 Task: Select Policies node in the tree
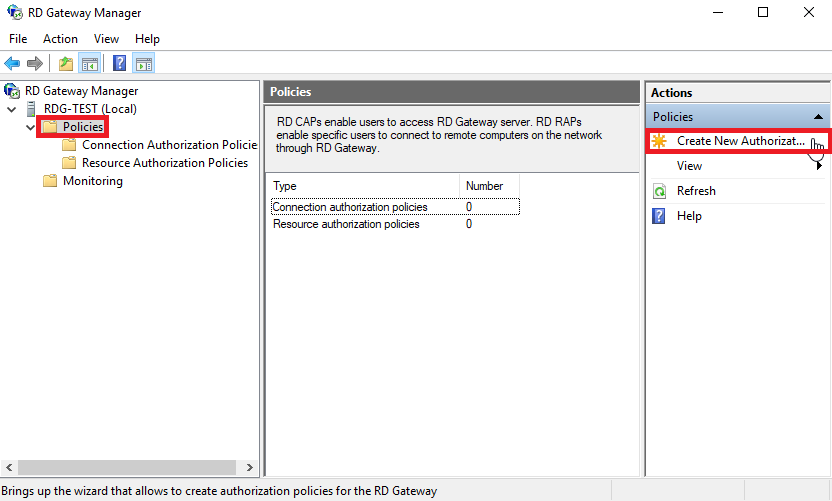83,127
